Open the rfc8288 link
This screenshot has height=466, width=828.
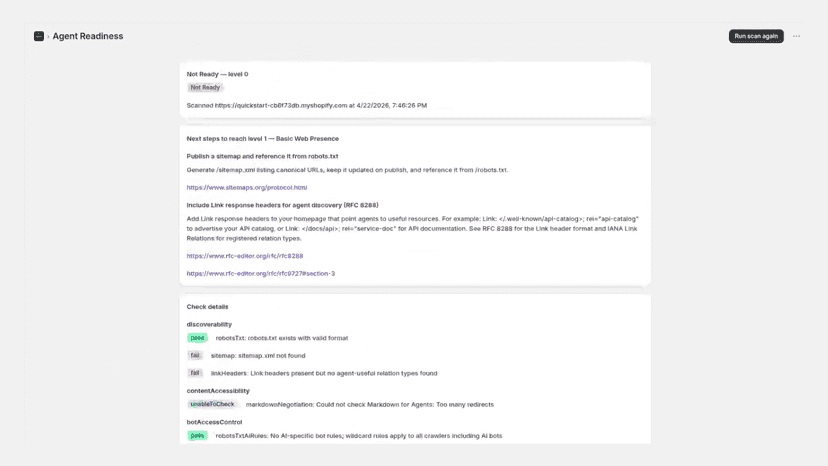[x=244, y=256]
